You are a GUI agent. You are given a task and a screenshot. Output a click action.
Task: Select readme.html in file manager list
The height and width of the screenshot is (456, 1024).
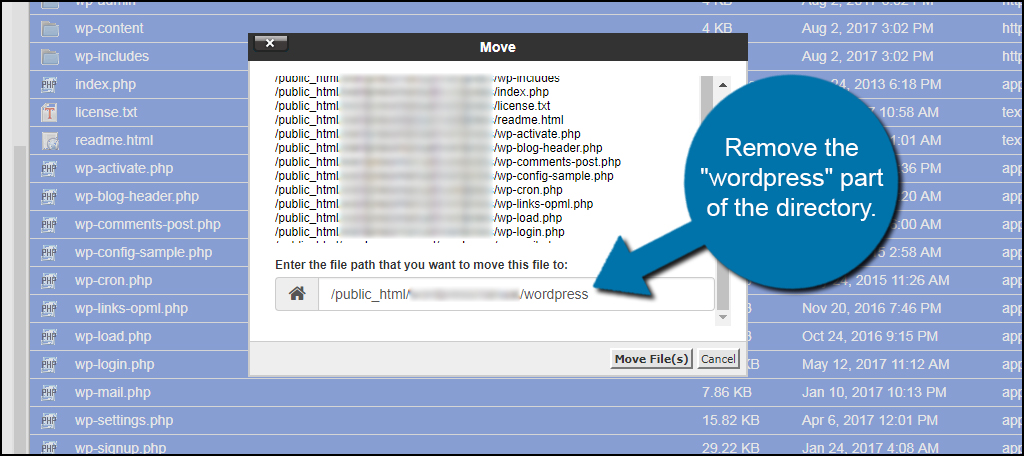click(114, 140)
